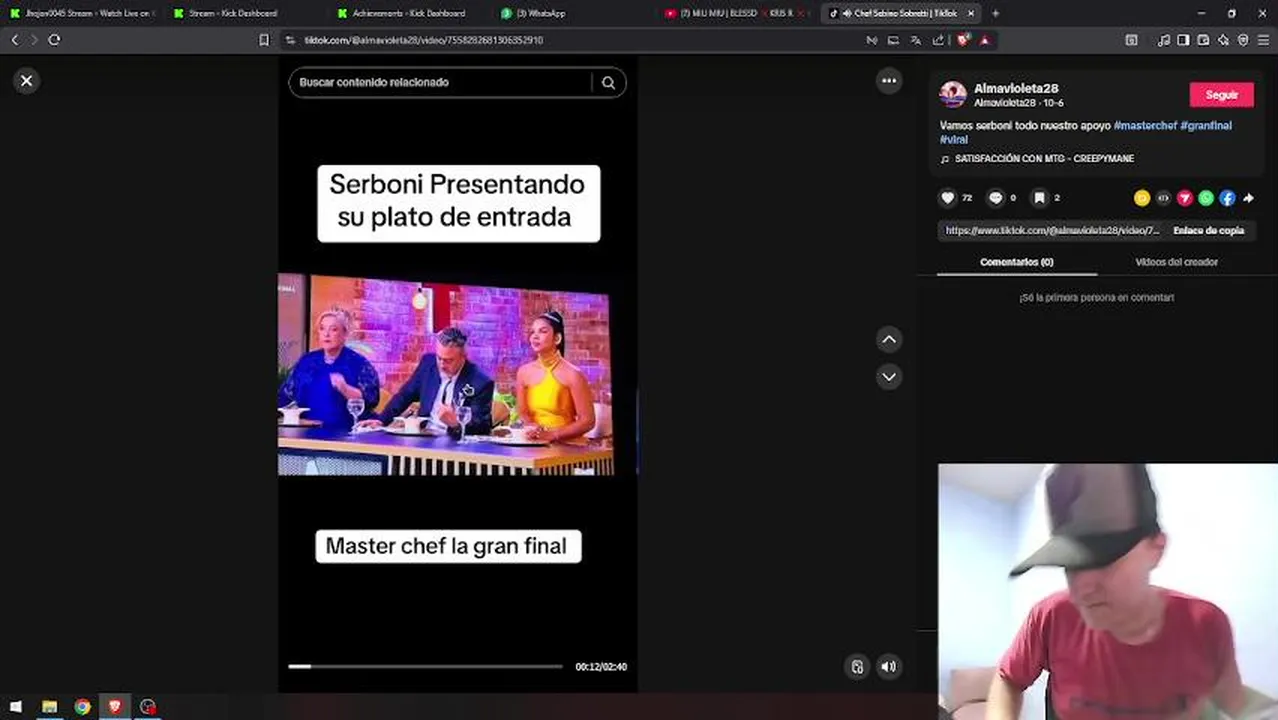Viewport: 1278px width, 720px height.
Task: Open a new browser tab
Action: 995,13
